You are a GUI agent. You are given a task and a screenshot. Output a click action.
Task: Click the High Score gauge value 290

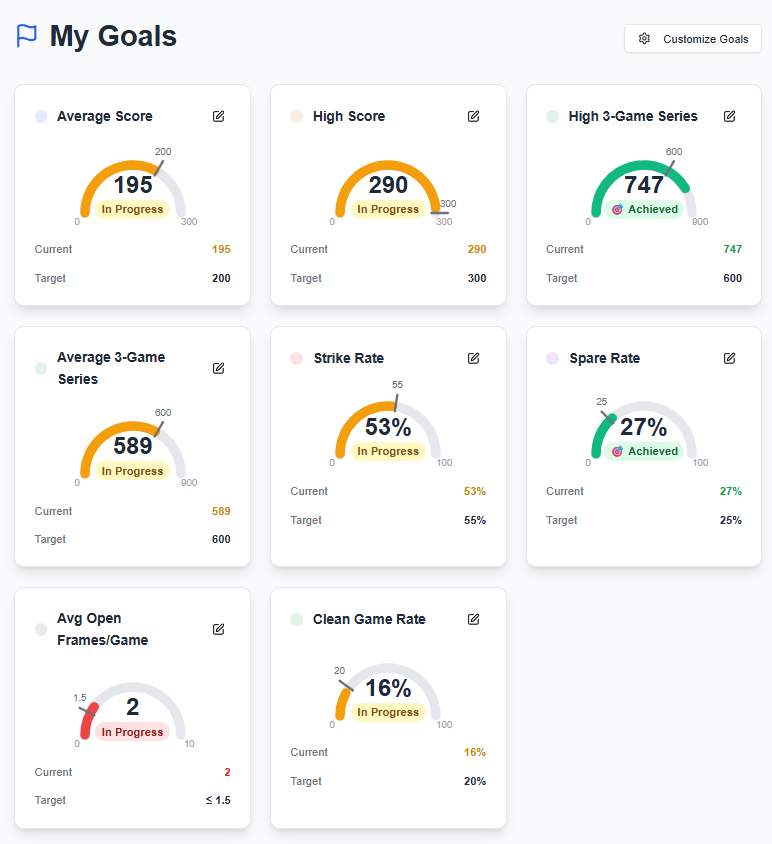[388, 185]
